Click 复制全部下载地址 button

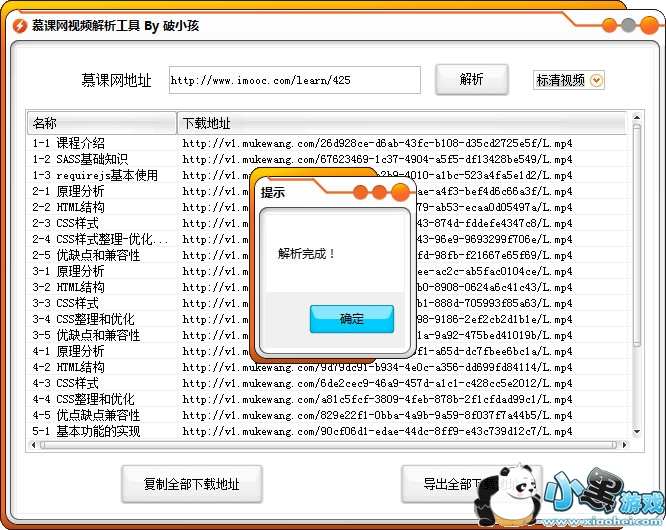click(x=192, y=484)
